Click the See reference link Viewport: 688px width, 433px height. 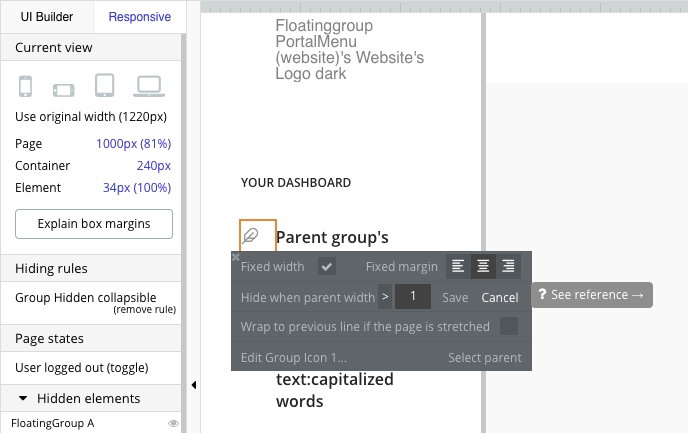[x=591, y=295]
